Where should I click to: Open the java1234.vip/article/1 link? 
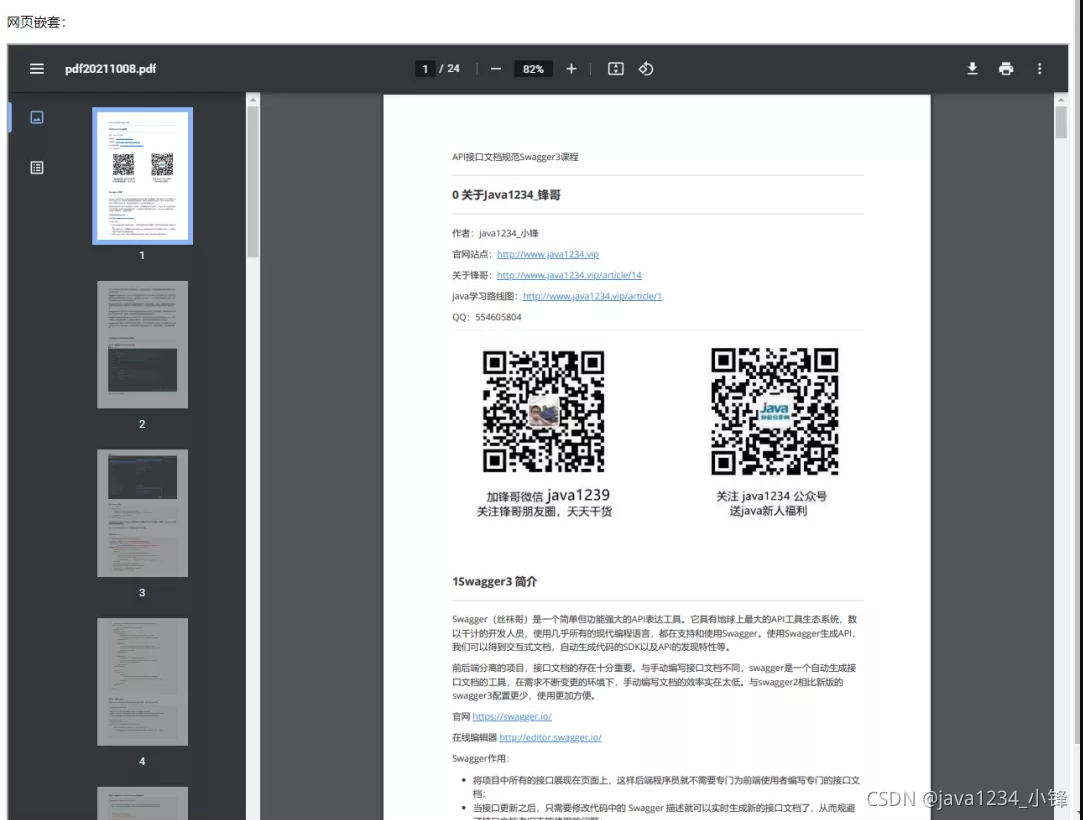click(x=593, y=296)
